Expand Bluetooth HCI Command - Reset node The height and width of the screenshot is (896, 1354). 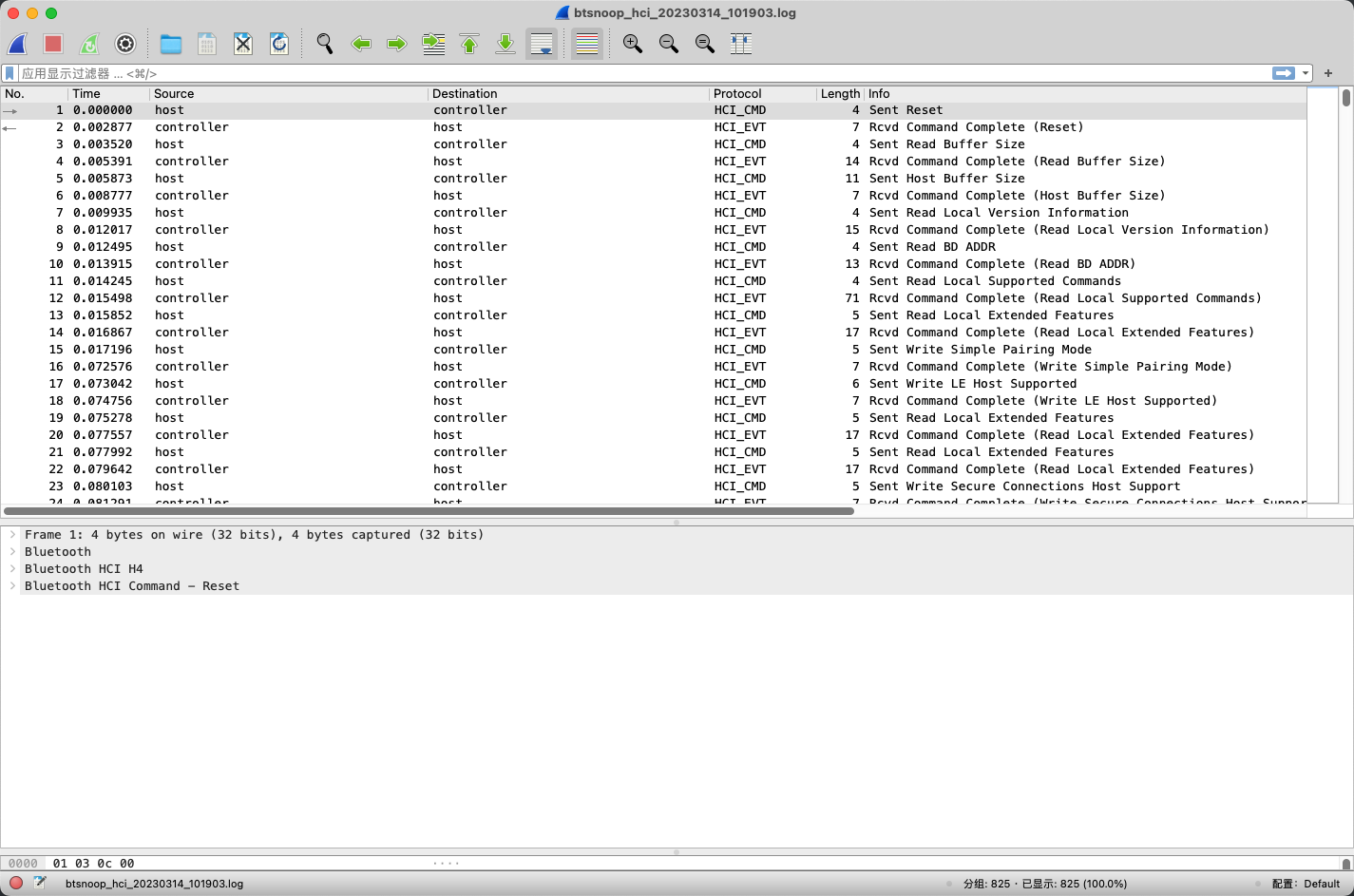pyautogui.click(x=12, y=586)
